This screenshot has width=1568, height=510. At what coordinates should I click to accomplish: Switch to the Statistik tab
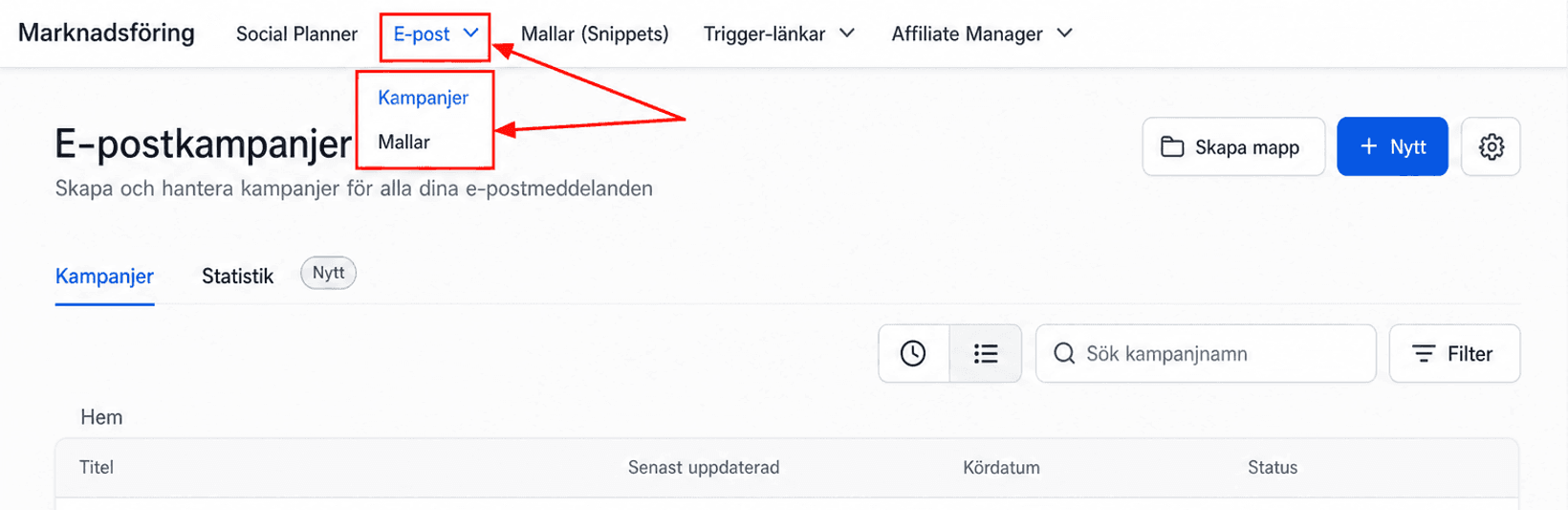(238, 276)
